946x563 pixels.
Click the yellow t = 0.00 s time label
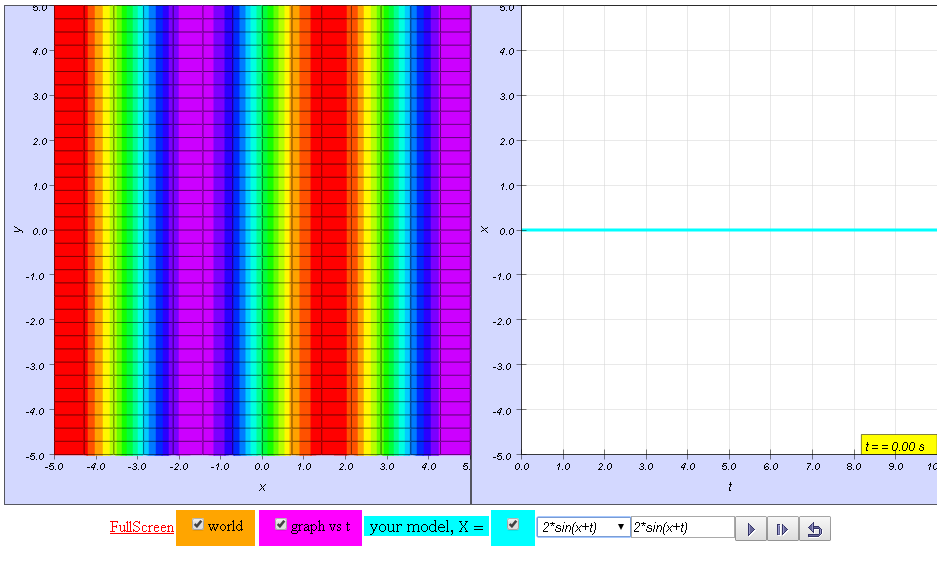898,445
